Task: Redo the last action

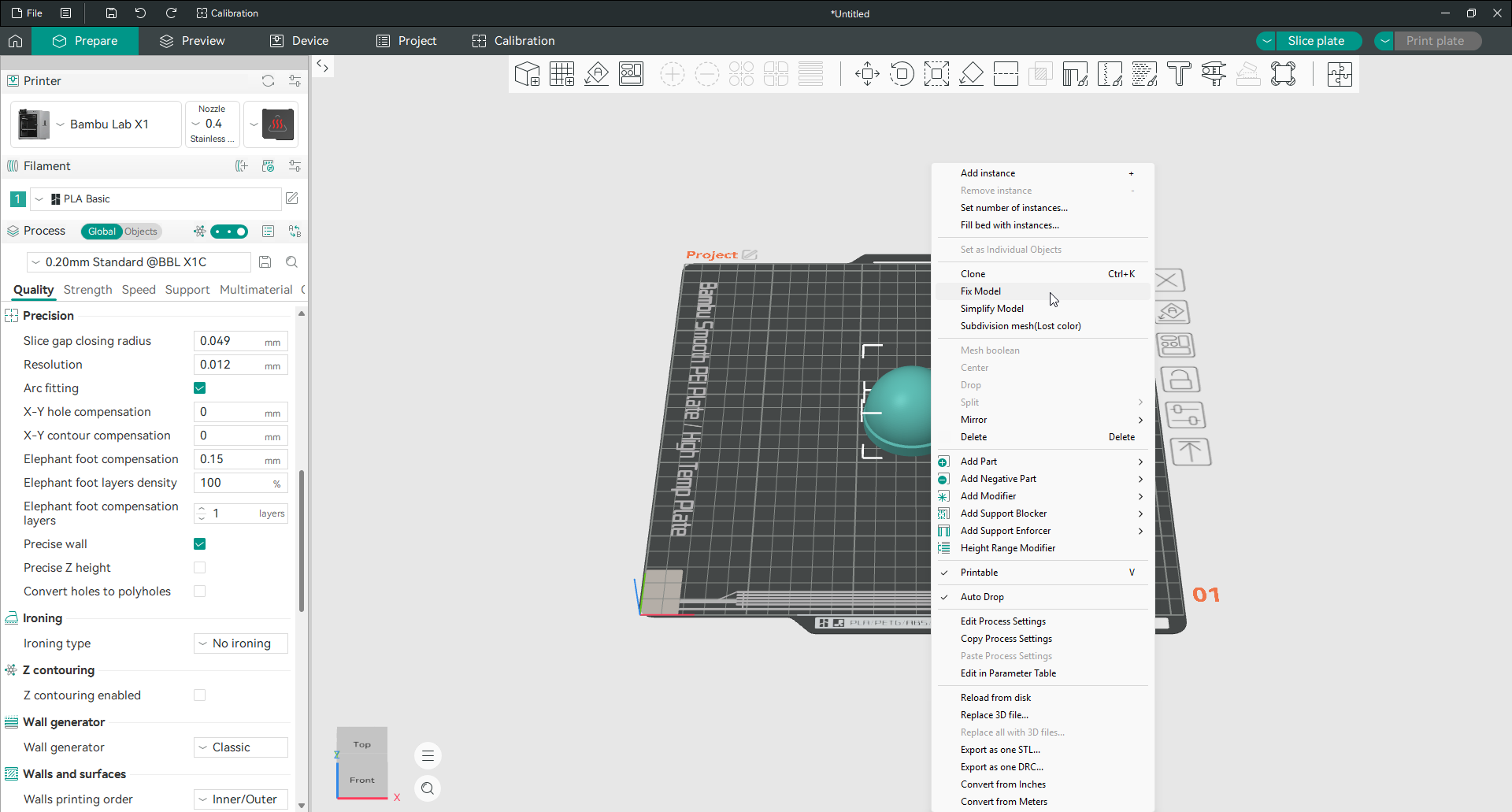Action: pos(171,13)
